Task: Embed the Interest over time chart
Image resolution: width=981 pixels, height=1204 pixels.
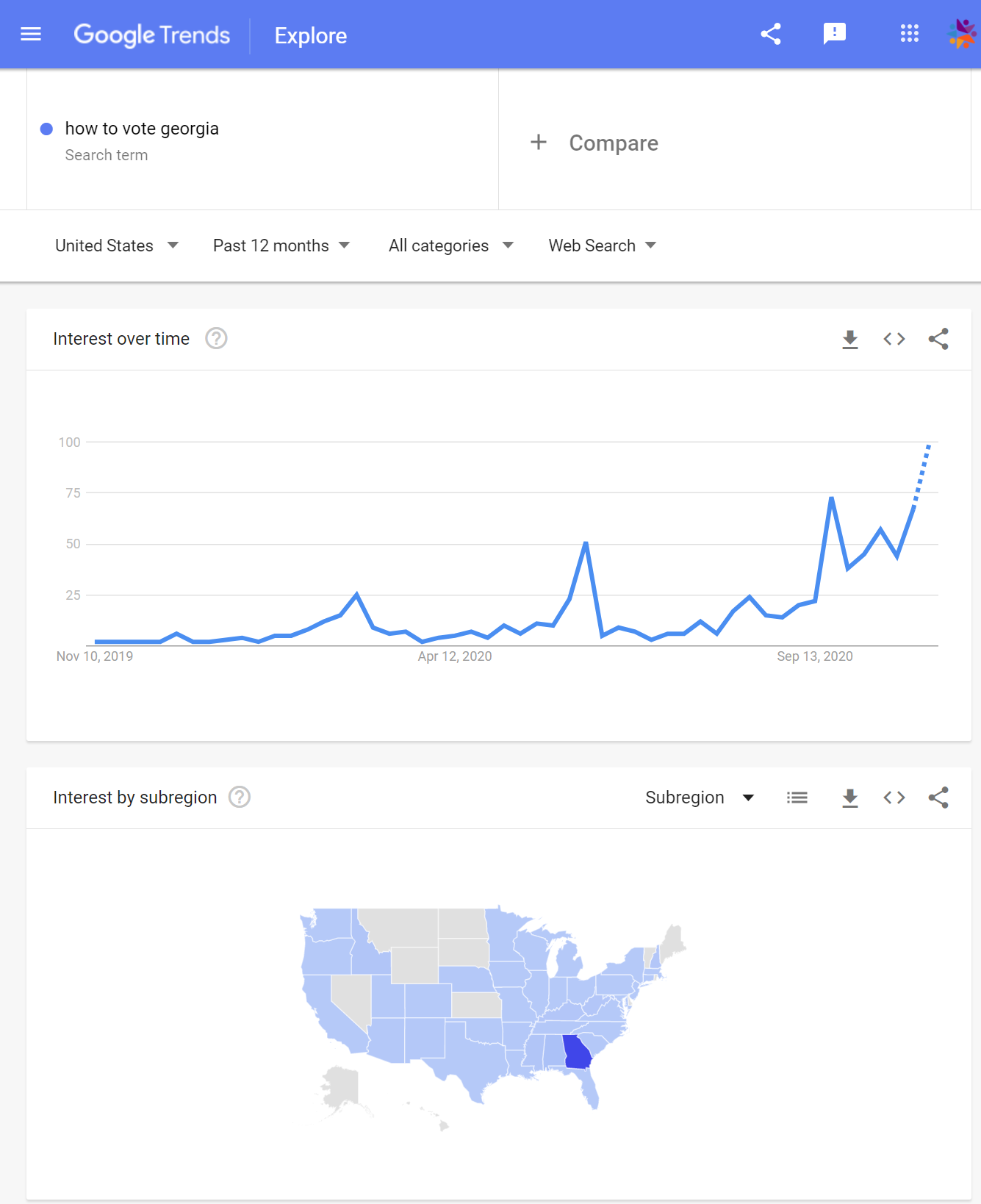Action: 894,339
